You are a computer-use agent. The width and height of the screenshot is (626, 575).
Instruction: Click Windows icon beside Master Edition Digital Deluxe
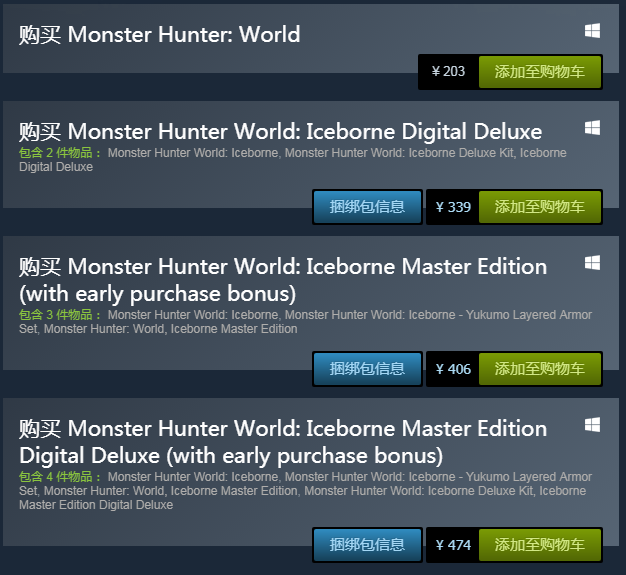coord(592,424)
